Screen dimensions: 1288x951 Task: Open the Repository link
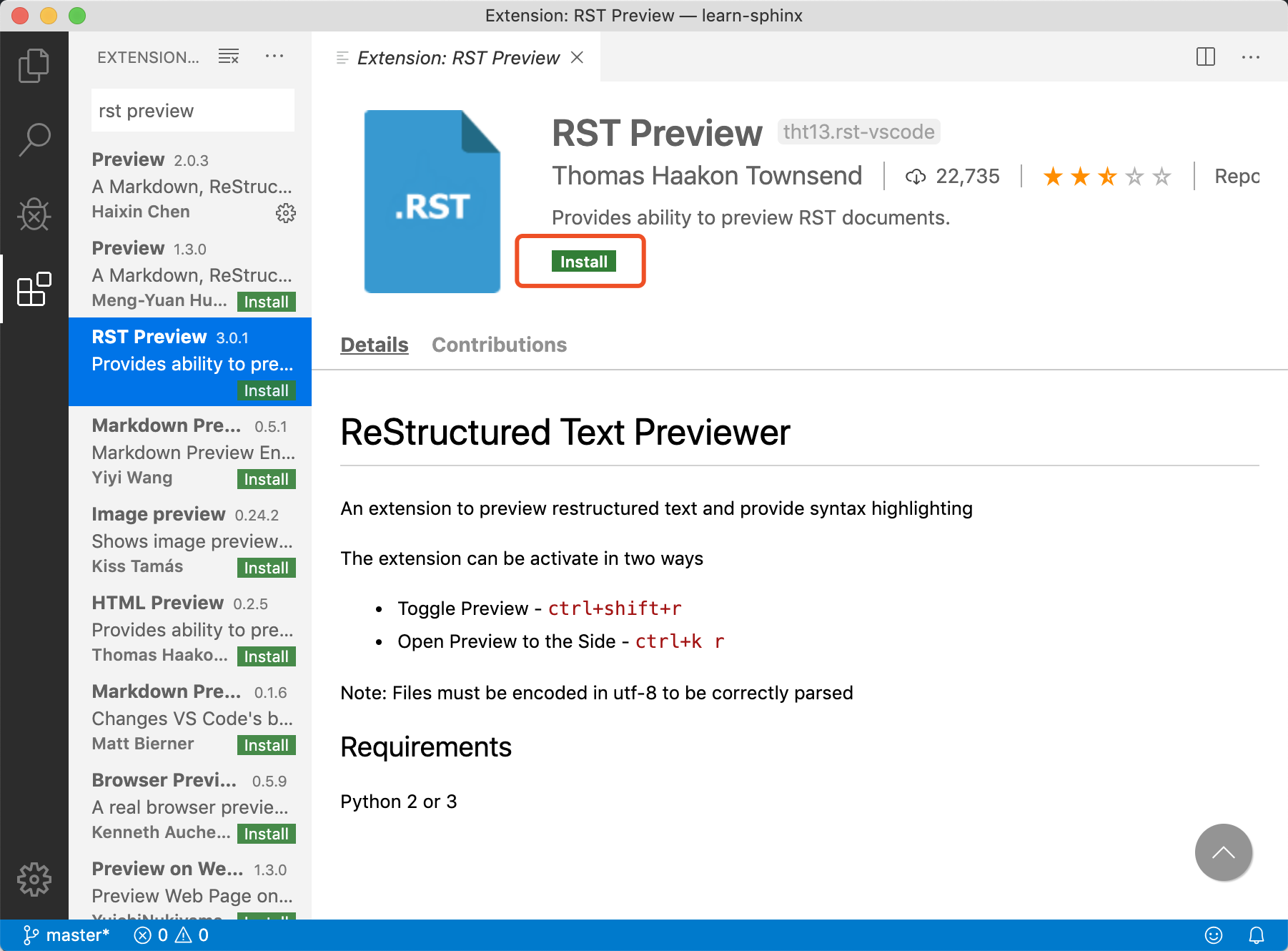pos(1237,176)
